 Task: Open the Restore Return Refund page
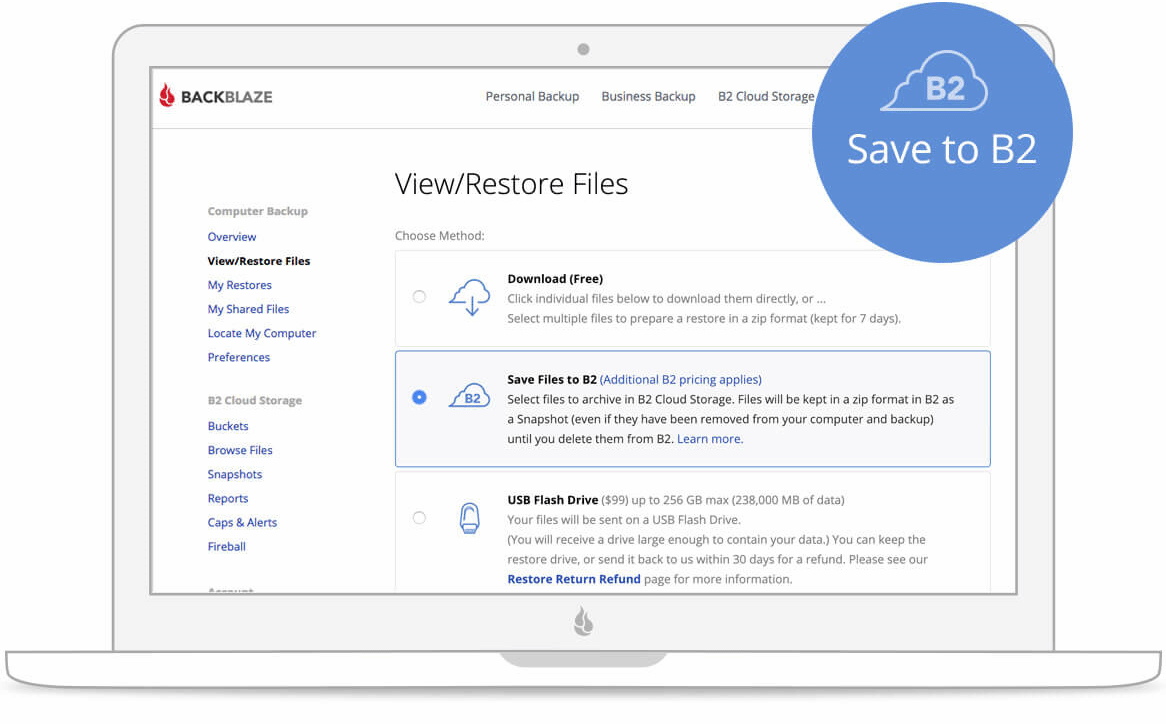[x=573, y=579]
